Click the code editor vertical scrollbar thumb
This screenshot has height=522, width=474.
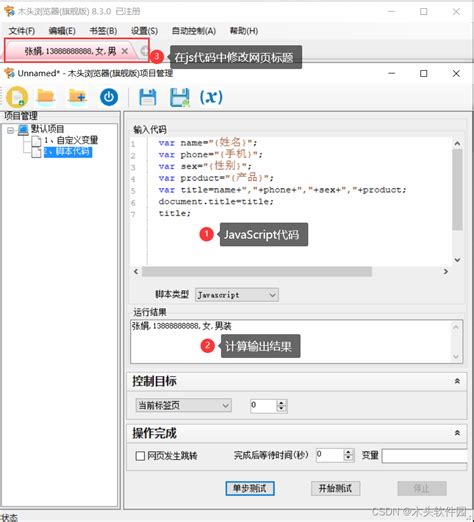coord(457,190)
